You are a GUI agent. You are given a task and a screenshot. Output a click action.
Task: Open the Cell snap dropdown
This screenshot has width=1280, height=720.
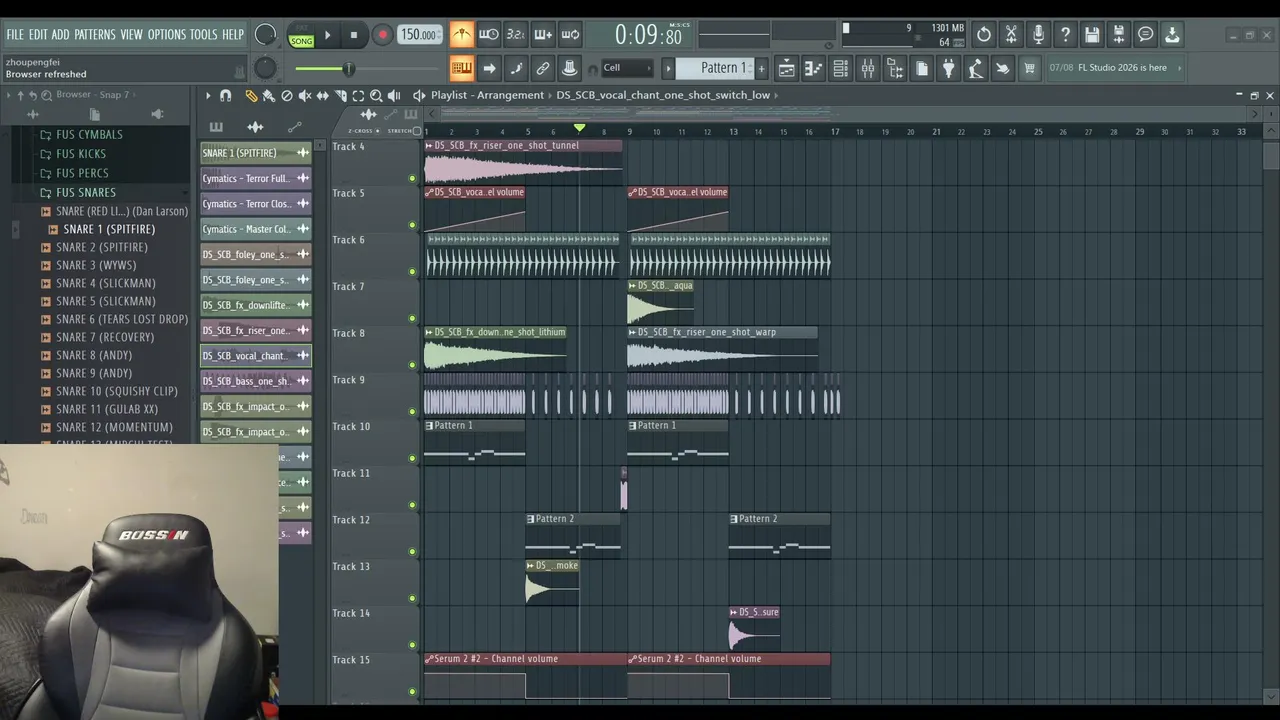627,68
